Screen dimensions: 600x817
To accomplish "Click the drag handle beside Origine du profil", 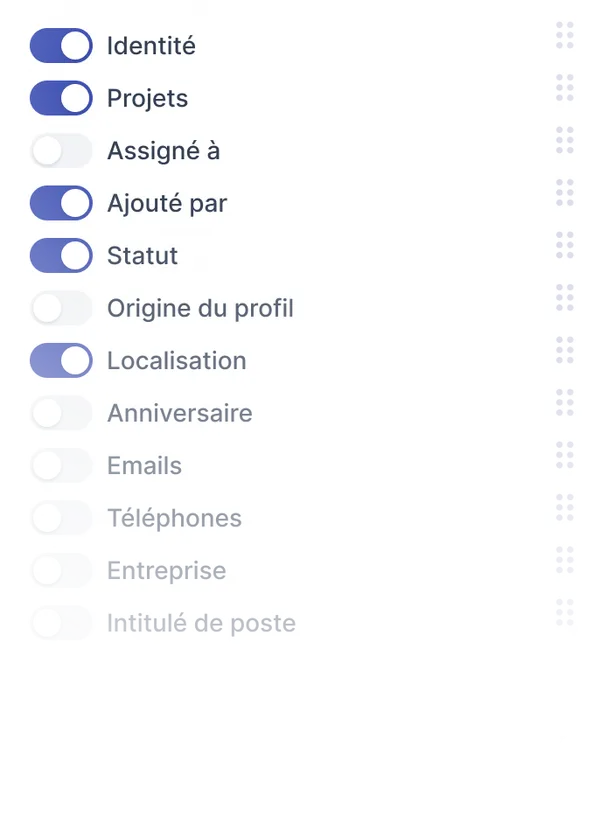I will pyautogui.click(x=564, y=298).
